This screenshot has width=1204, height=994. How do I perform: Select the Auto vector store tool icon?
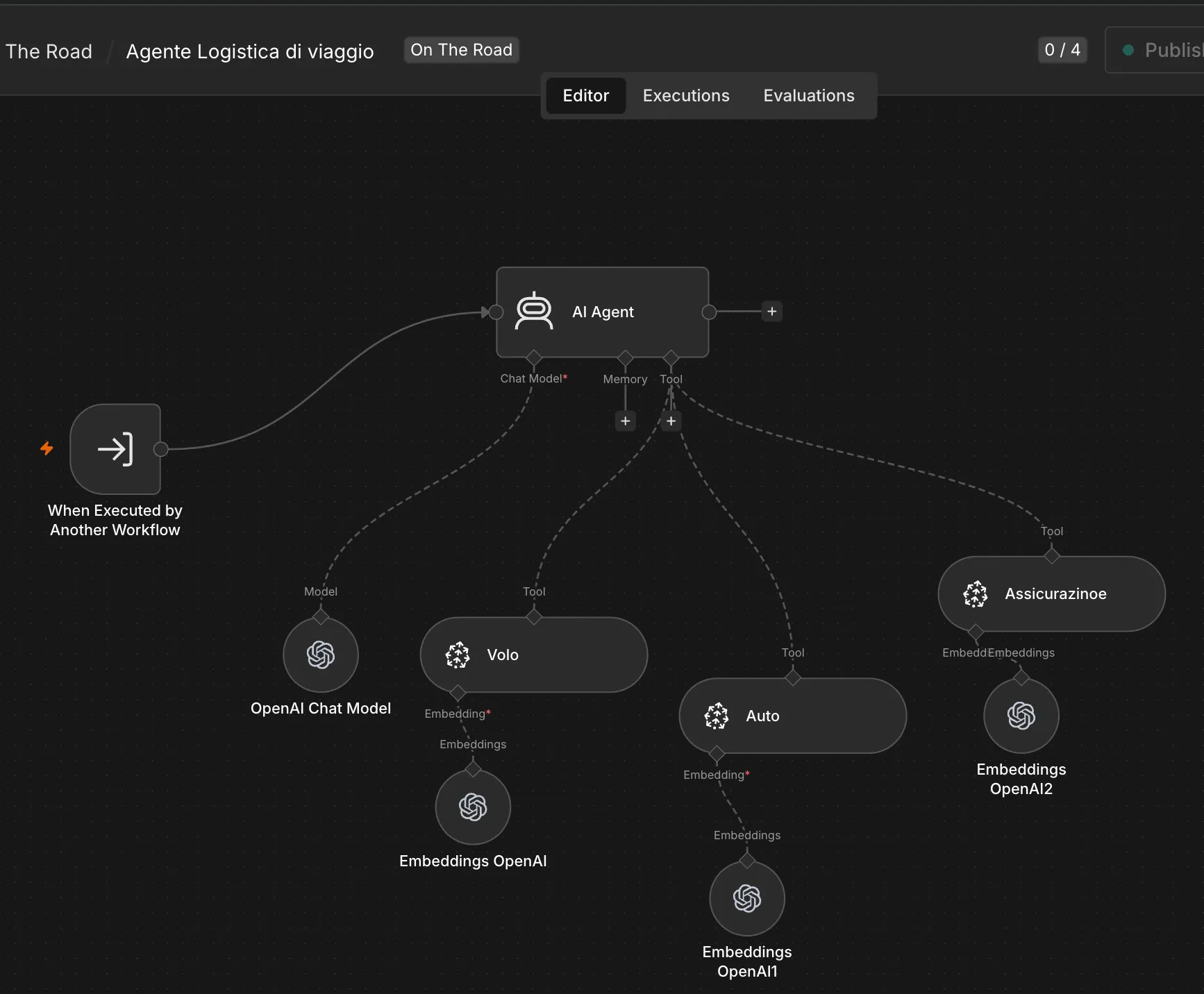pyautogui.click(x=717, y=716)
